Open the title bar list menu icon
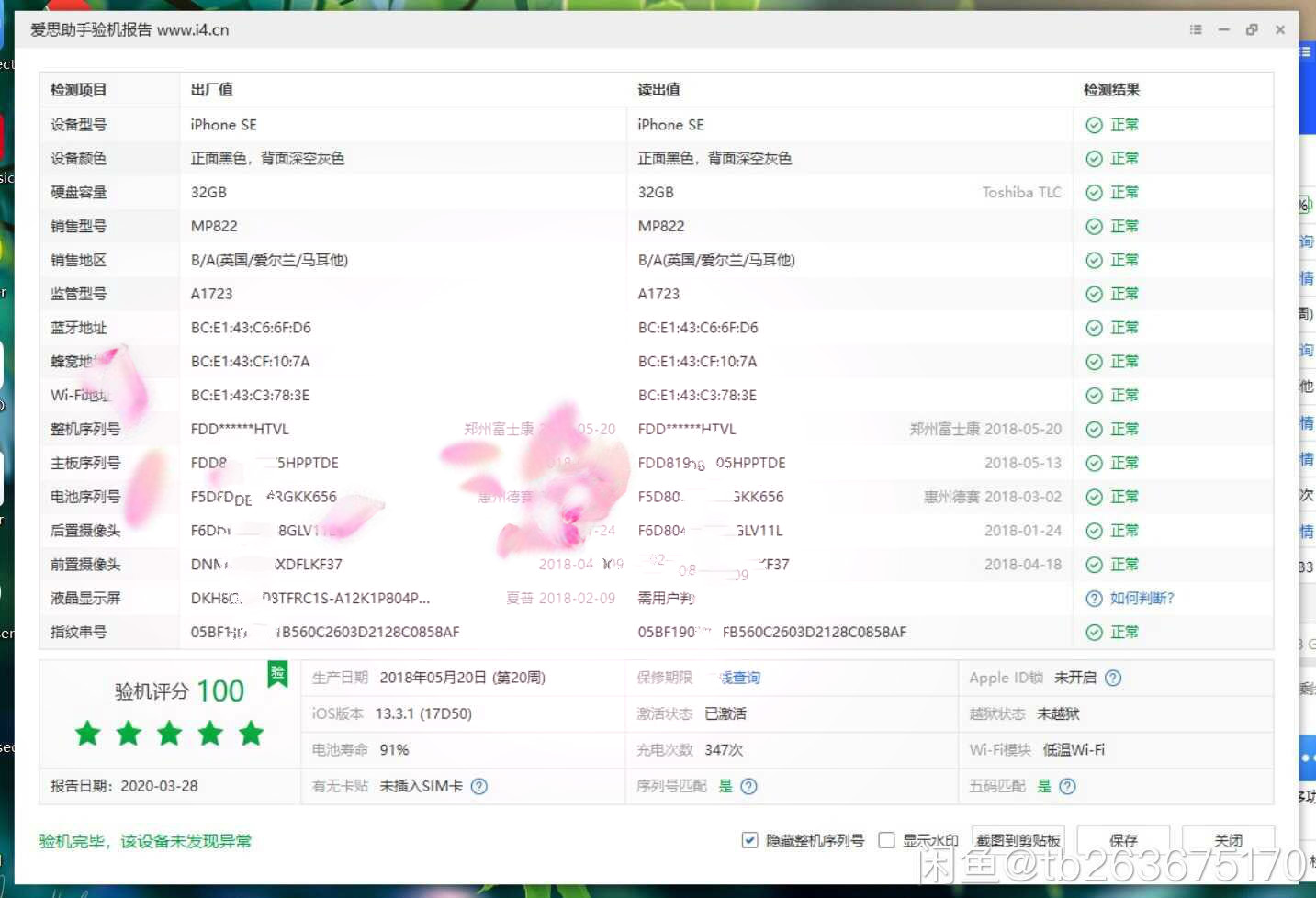The image size is (1316, 898). [x=1196, y=29]
